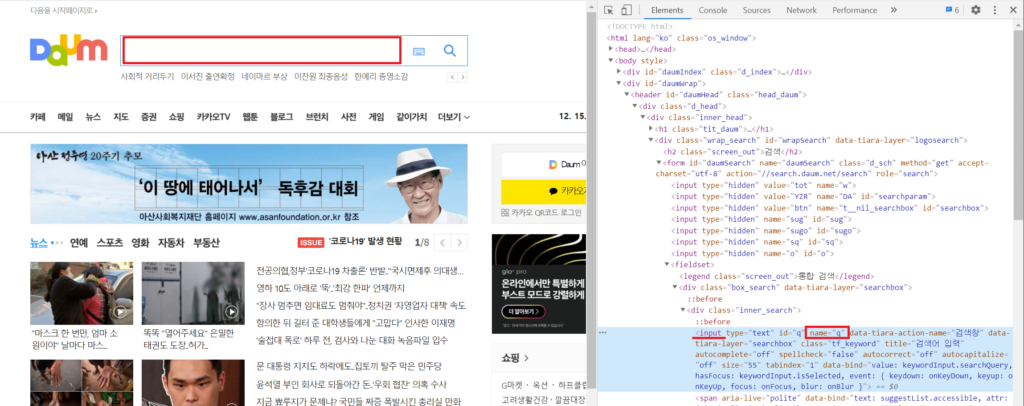
Task: Go to next issue slide arrow
Action: click(460, 243)
